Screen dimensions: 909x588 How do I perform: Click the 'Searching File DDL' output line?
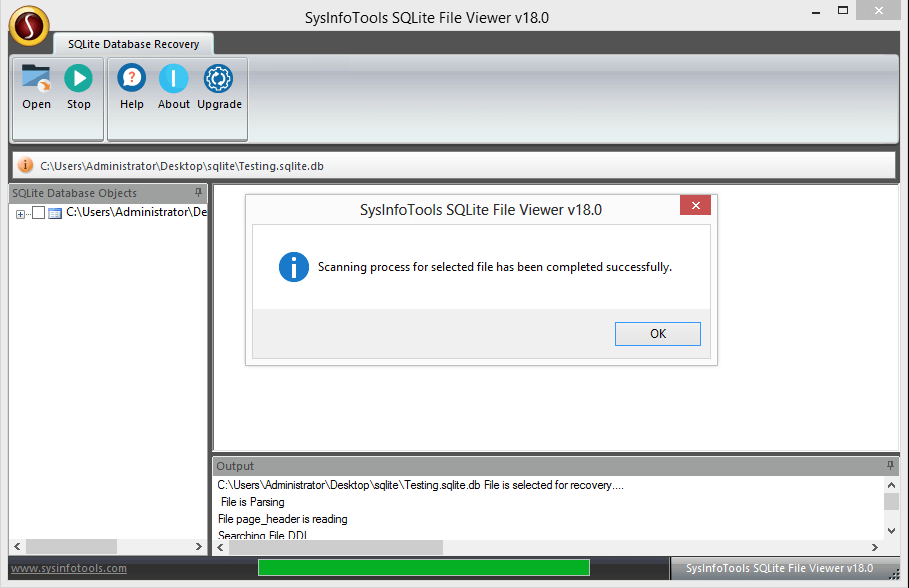click(x=263, y=535)
